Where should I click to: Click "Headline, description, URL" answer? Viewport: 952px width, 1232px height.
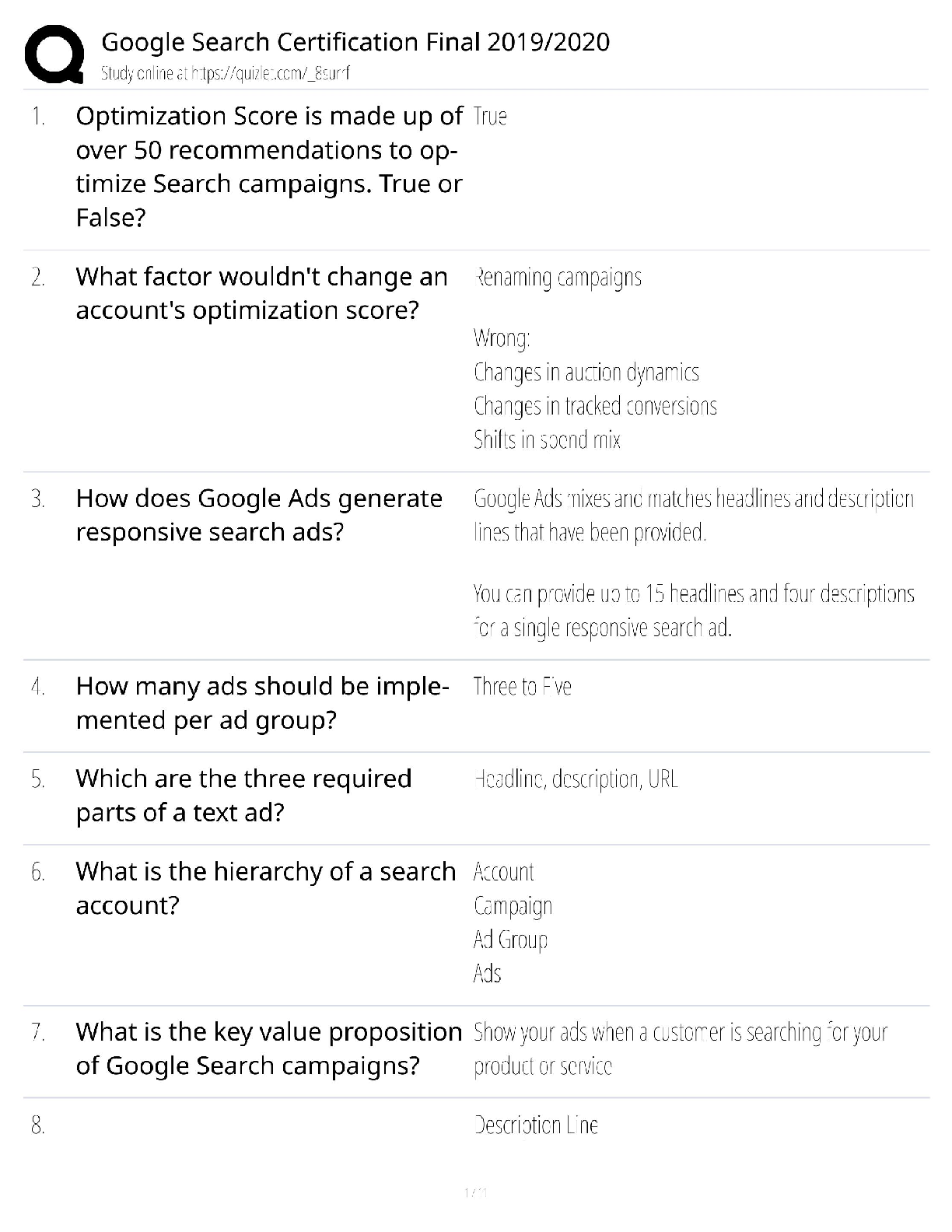[576, 779]
